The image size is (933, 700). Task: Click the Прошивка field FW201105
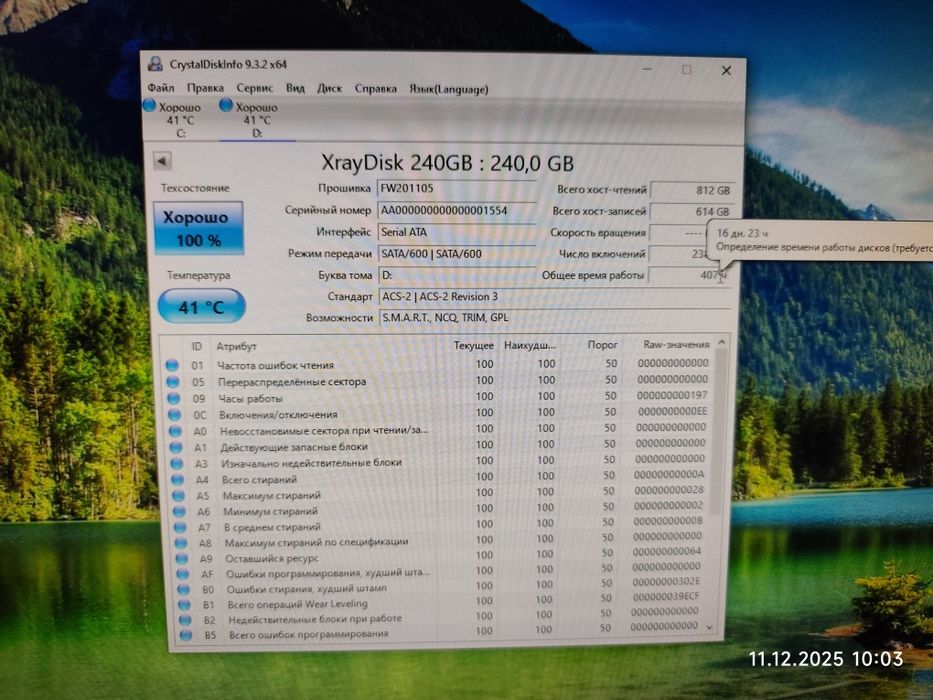[456, 189]
